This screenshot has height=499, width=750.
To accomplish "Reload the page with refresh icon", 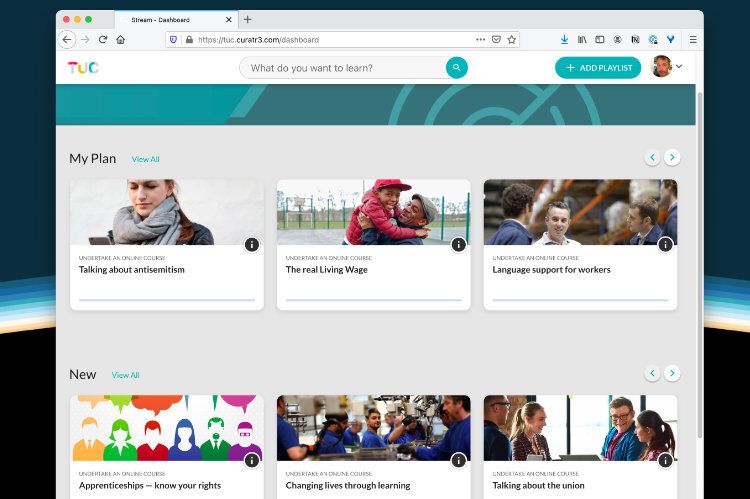I will [103, 40].
